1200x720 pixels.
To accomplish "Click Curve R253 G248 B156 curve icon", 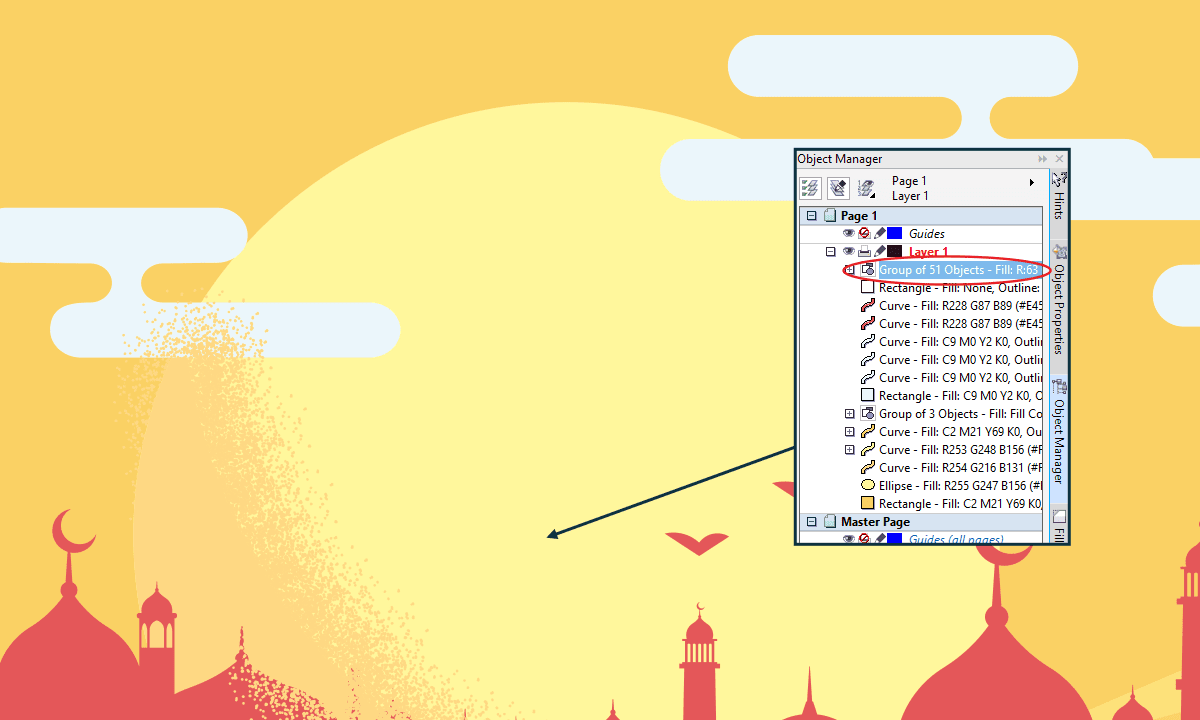I will point(868,450).
